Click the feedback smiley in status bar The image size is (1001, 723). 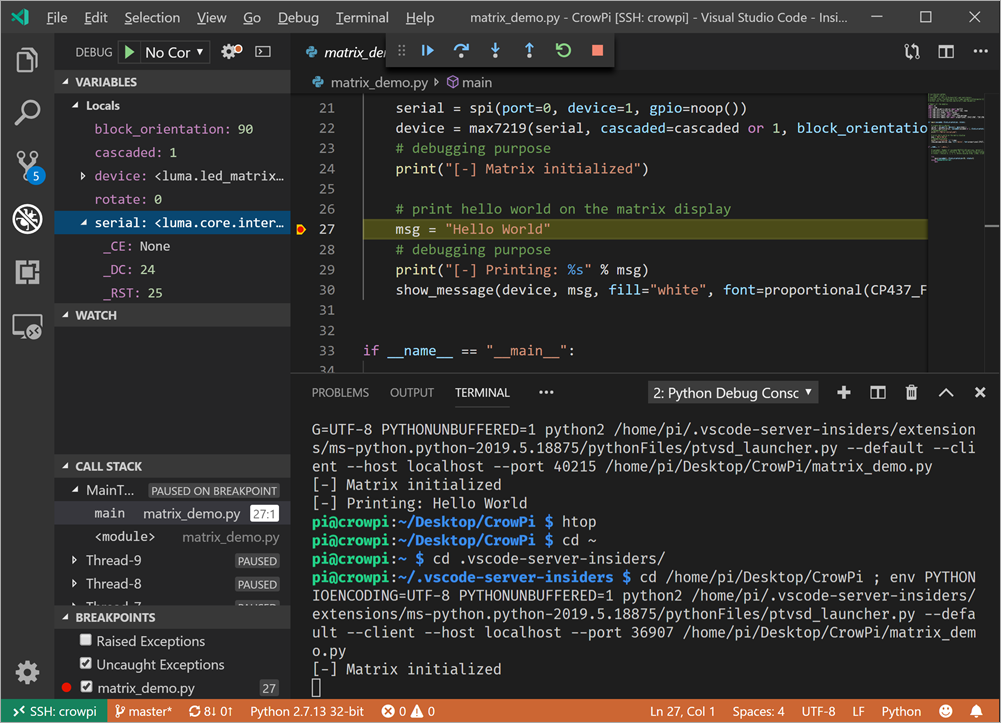(x=946, y=711)
